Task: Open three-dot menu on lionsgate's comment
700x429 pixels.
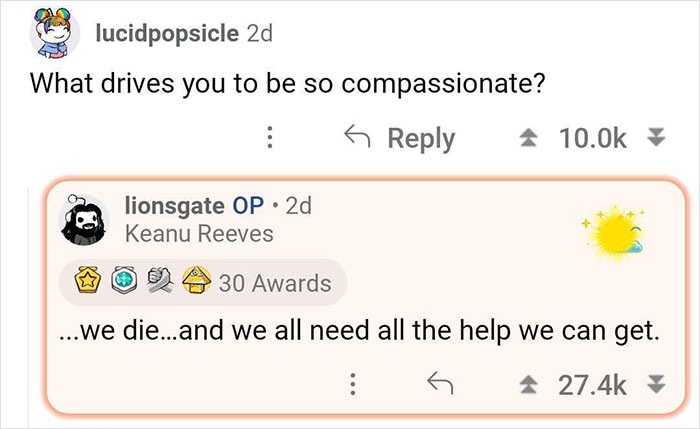Action: click(x=354, y=382)
